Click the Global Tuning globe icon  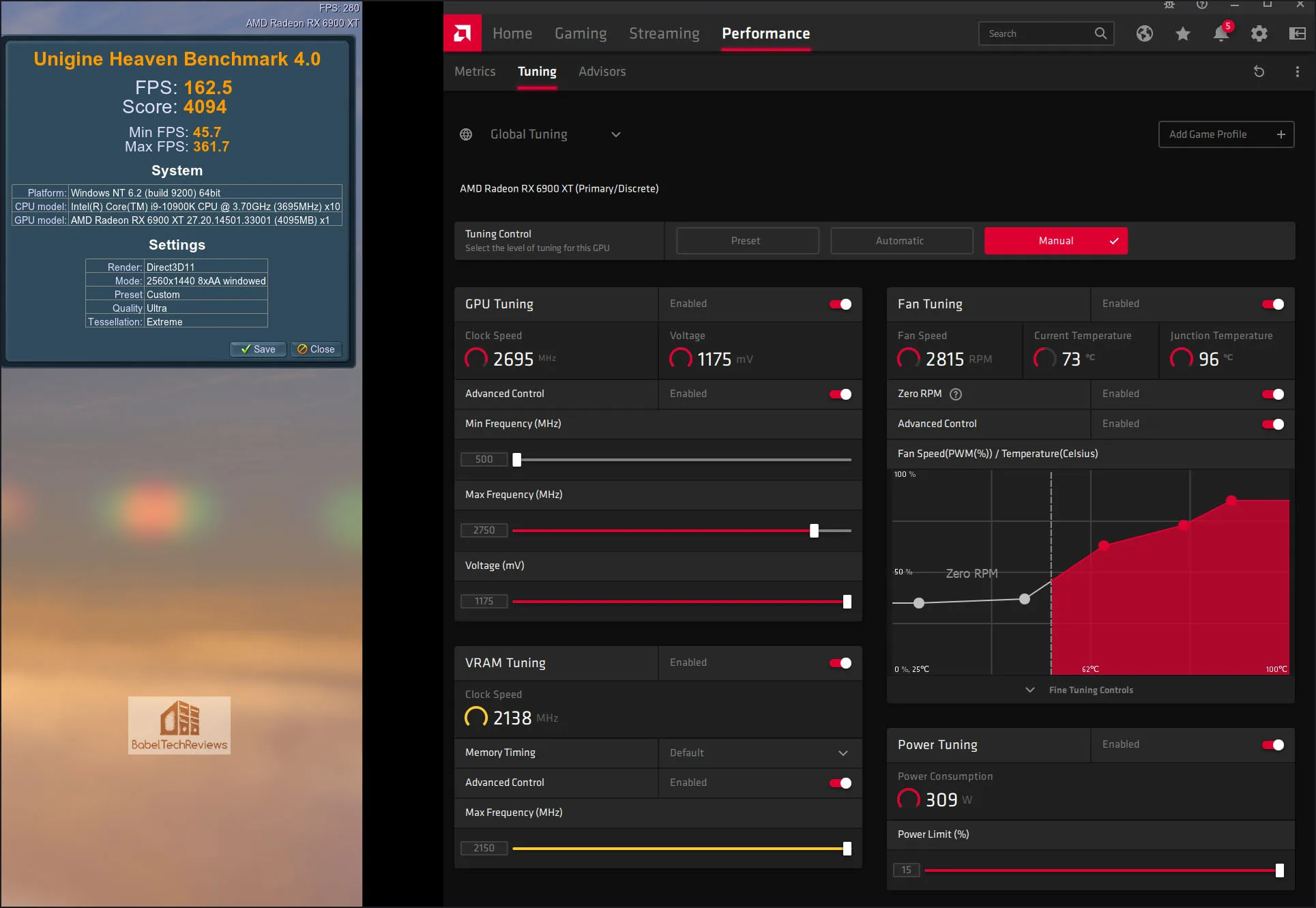466,134
